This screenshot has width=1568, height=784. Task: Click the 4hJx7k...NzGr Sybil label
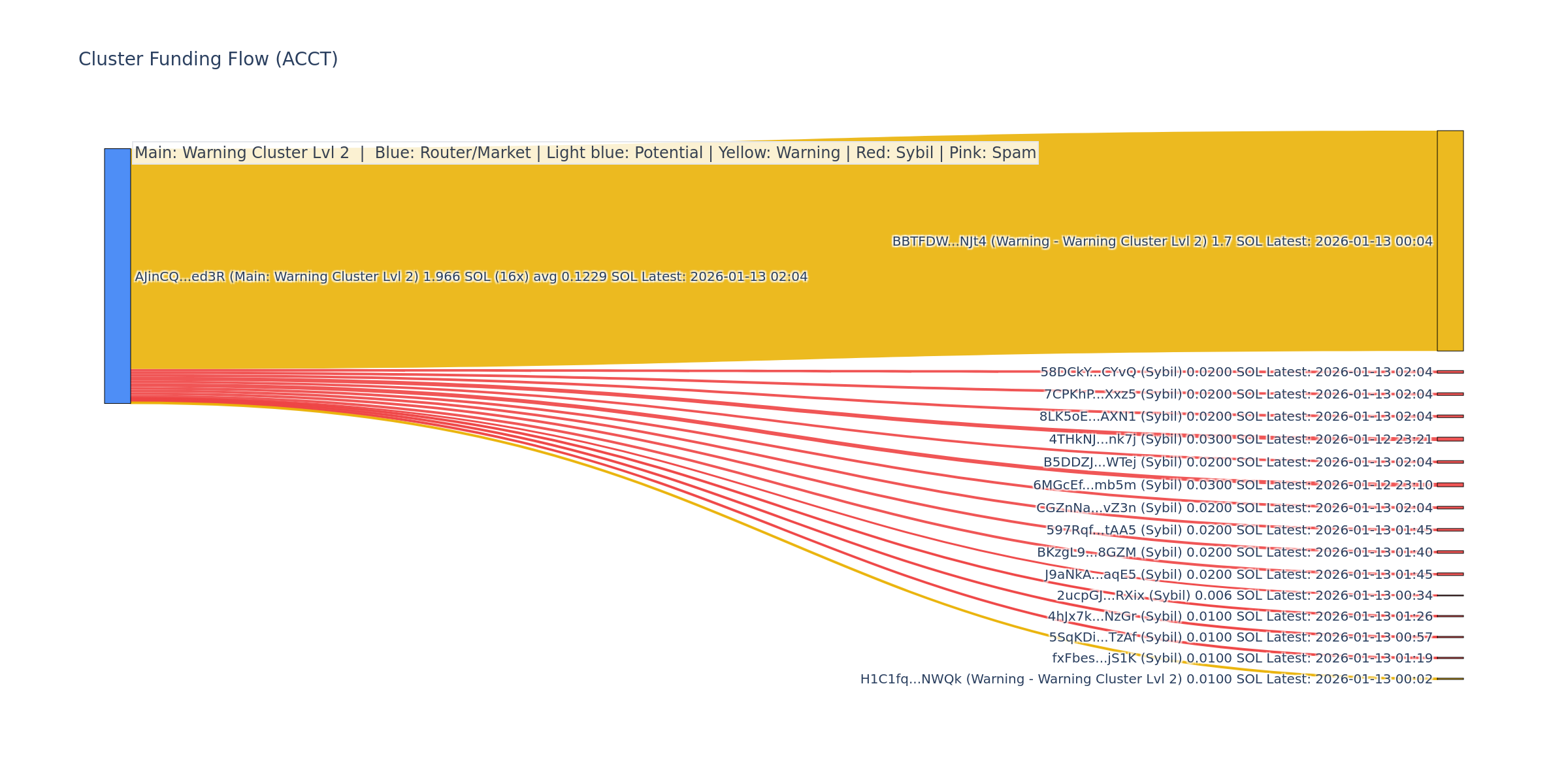[x=1239, y=617]
